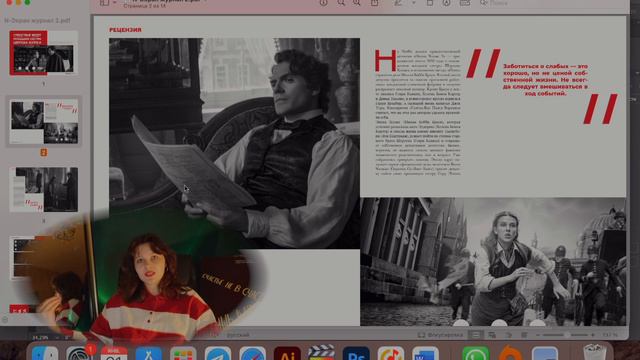Open Adobe Photoshop from the Dock
This screenshot has height=360, width=640.
click(x=356, y=353)
